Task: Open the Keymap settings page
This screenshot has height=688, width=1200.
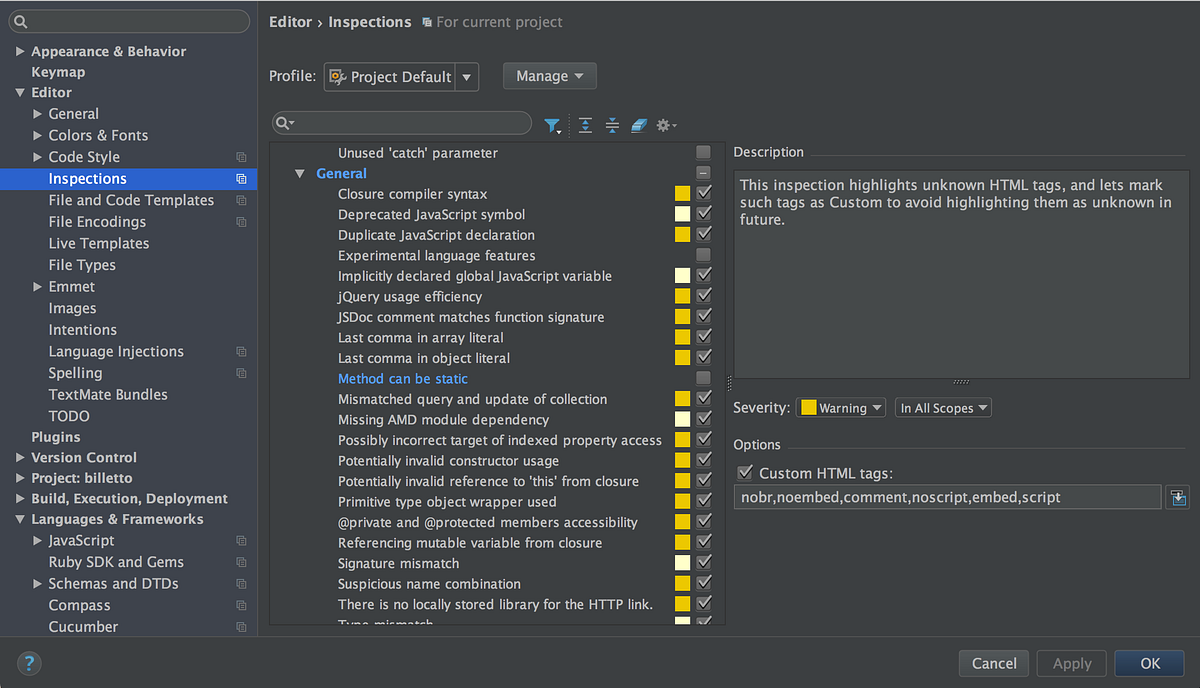Action: point(58,72)
